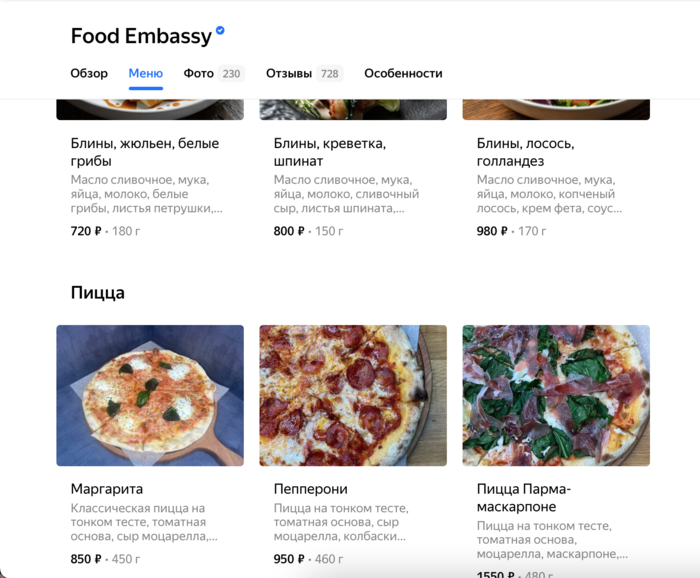Click the 728 reviews count badge
700x578 pixels.
(329, 74)
